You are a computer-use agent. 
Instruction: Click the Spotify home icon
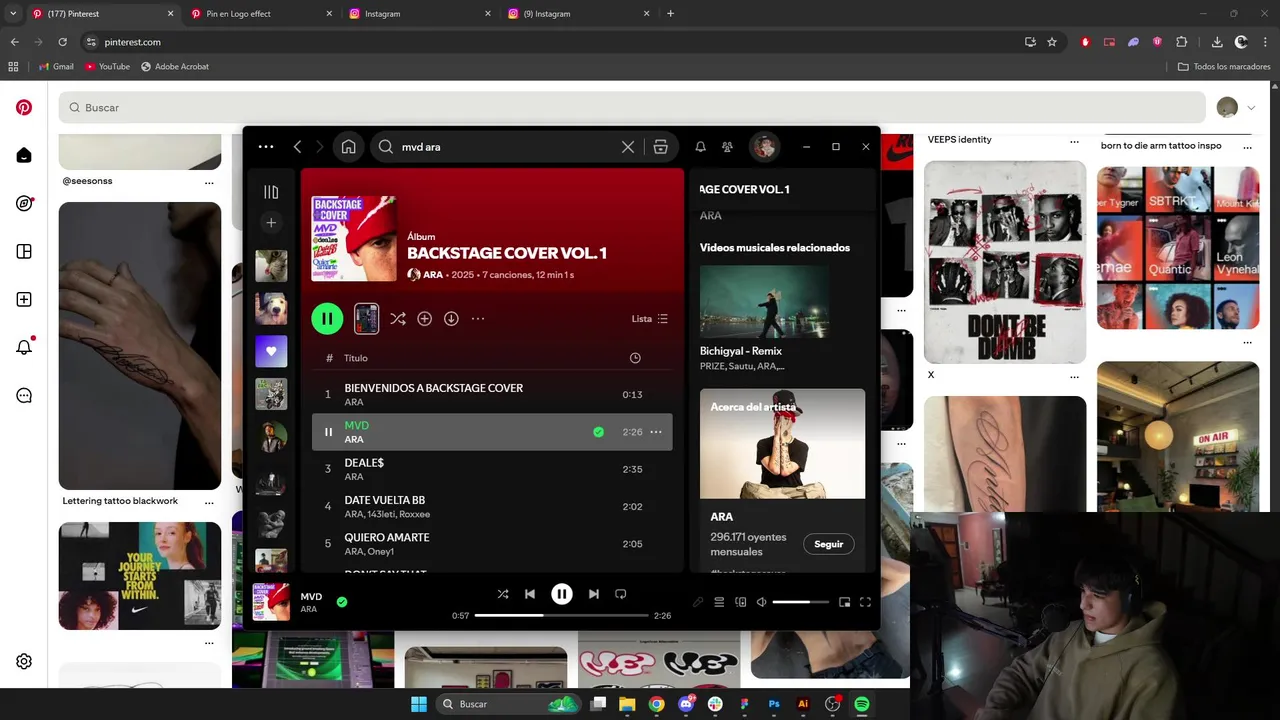coord(348,147)
